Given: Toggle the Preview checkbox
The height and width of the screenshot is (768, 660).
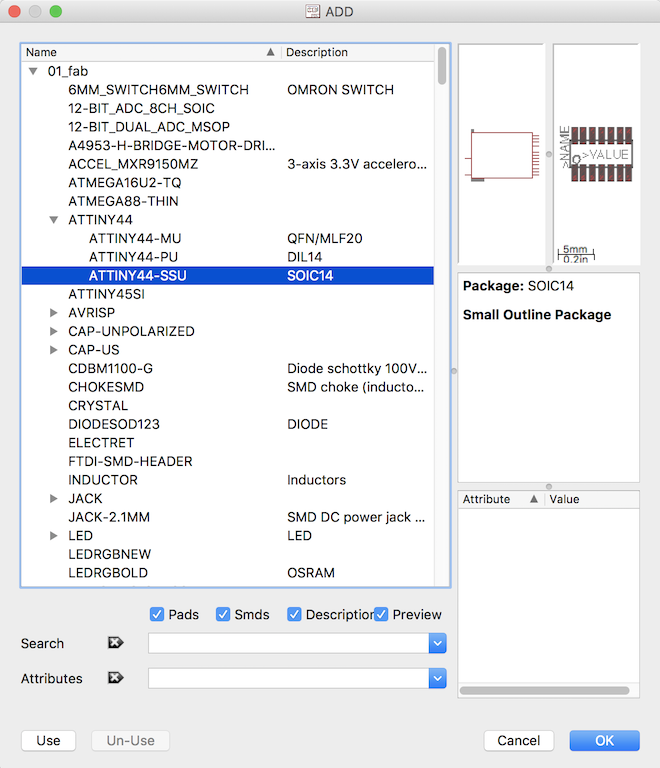Looking at the screenshot, I should coord(381,614).
